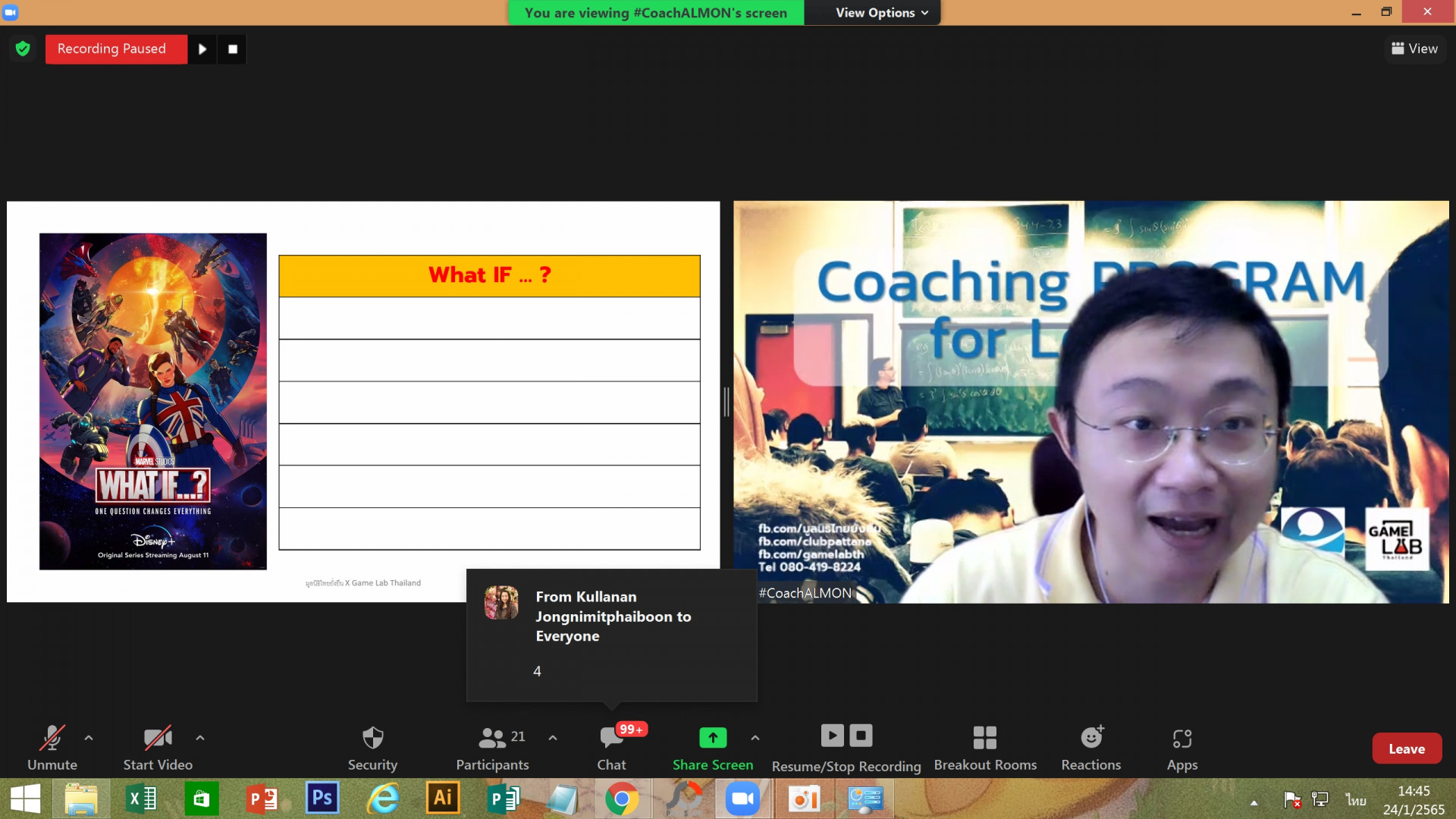
Task: Click the chat notification from Kullanan
Action: pos(611,635)
